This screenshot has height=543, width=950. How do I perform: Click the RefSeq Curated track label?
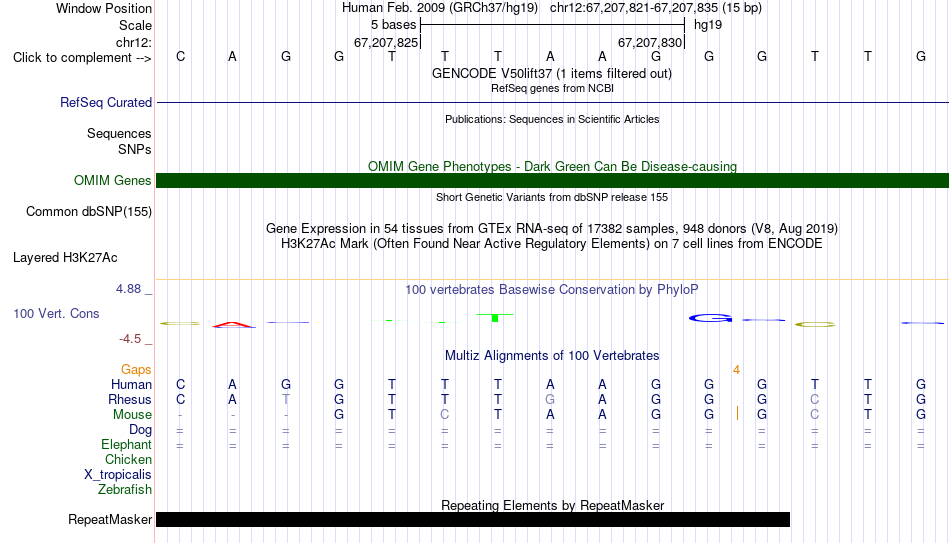click(105, 102)
